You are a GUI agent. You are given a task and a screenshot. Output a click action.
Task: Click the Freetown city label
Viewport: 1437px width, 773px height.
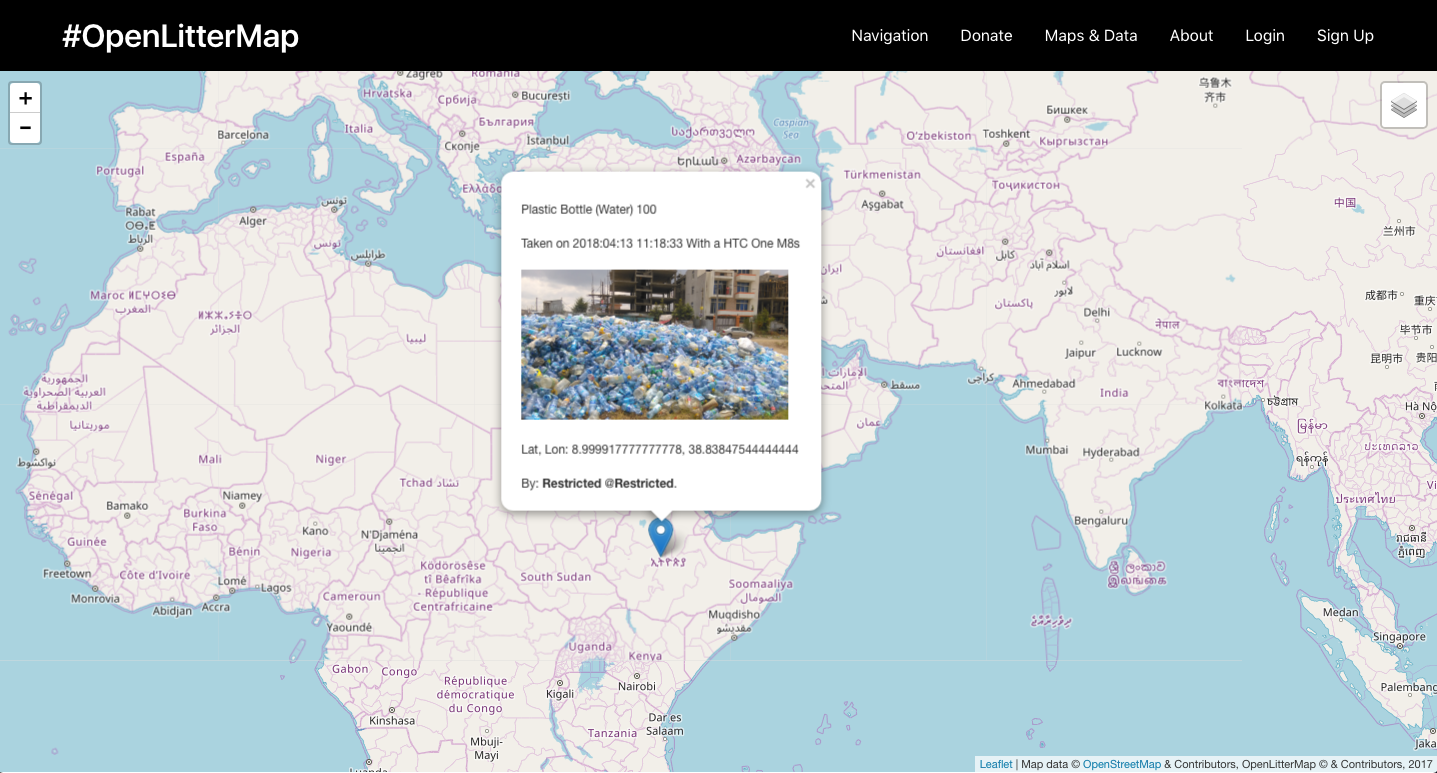pos(67,574)
